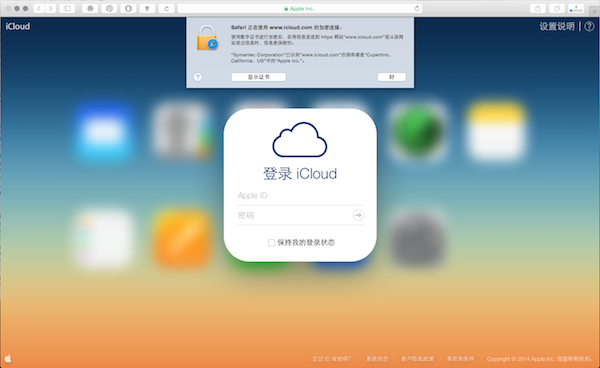Open the 客户隐私政策 privacy policy link
Screen dimensions: 600x368
point(417,359)
